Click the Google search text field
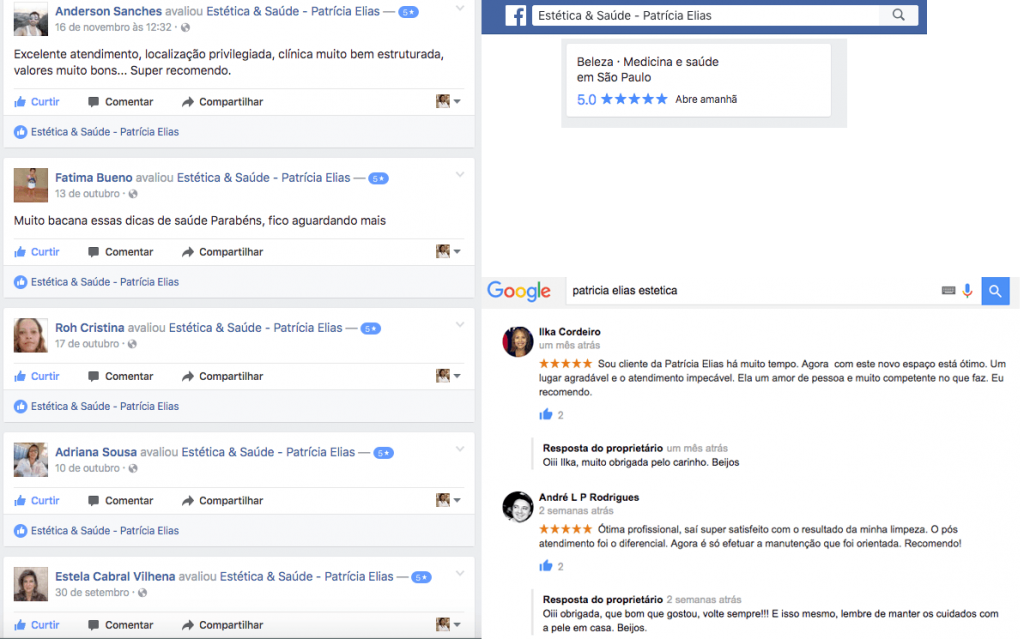 tap(752, 291)
